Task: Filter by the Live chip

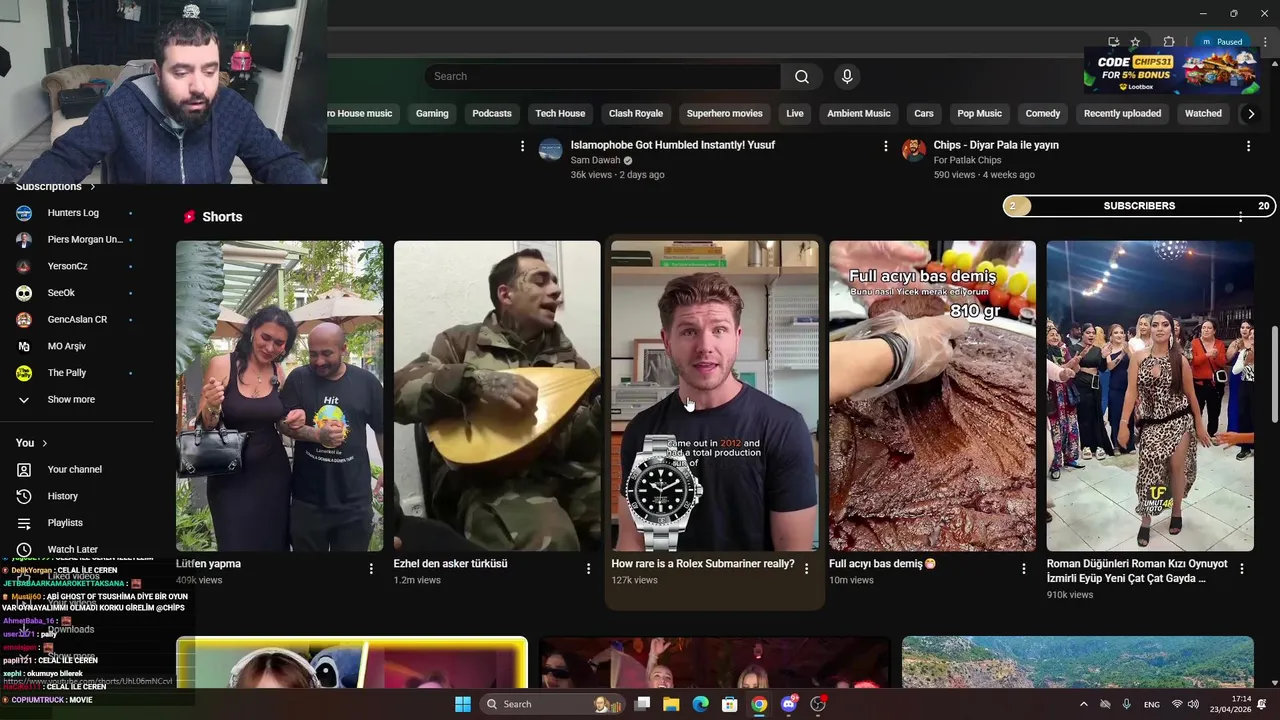Action: tap(795, 114)
